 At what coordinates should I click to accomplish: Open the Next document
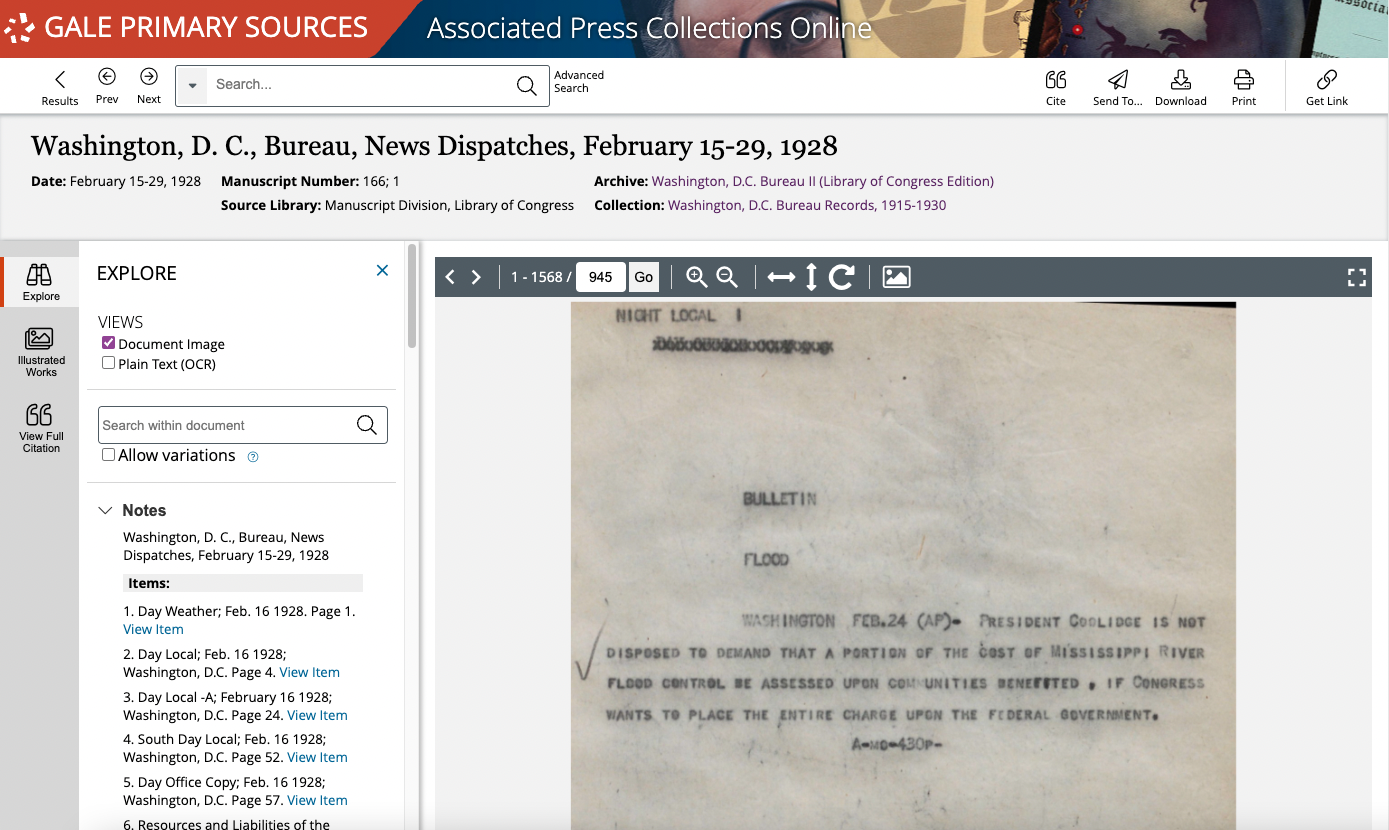click(x=149, y=86)
